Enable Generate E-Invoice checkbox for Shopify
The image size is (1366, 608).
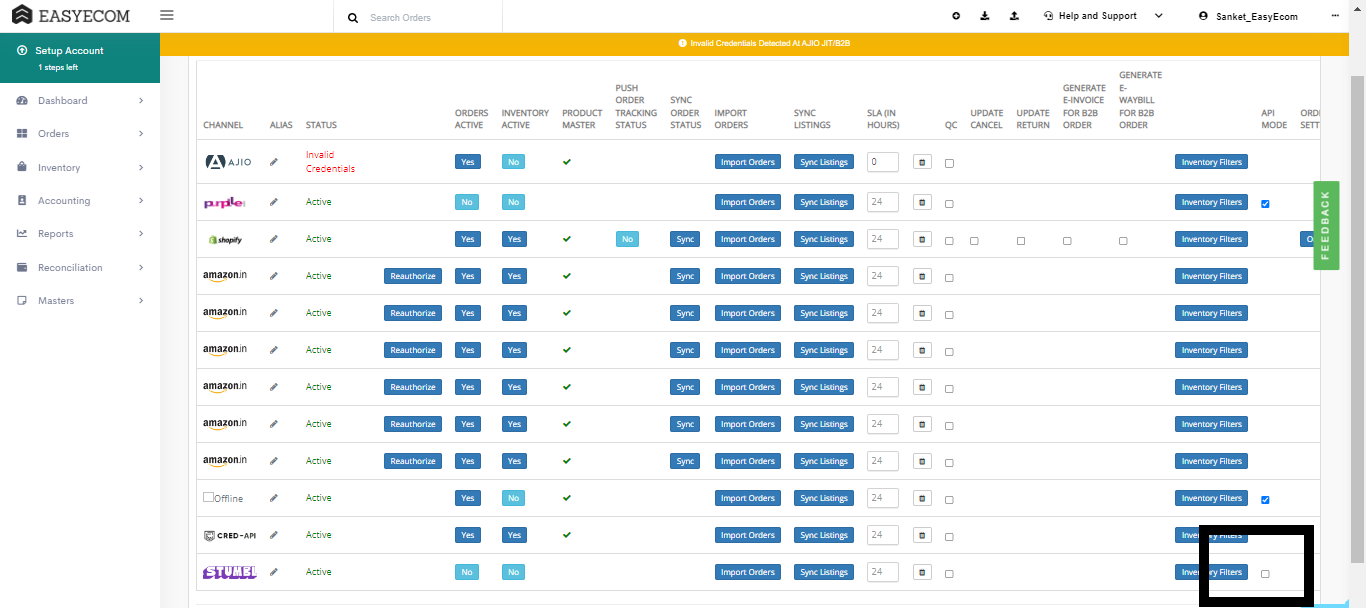(1067, 241)
